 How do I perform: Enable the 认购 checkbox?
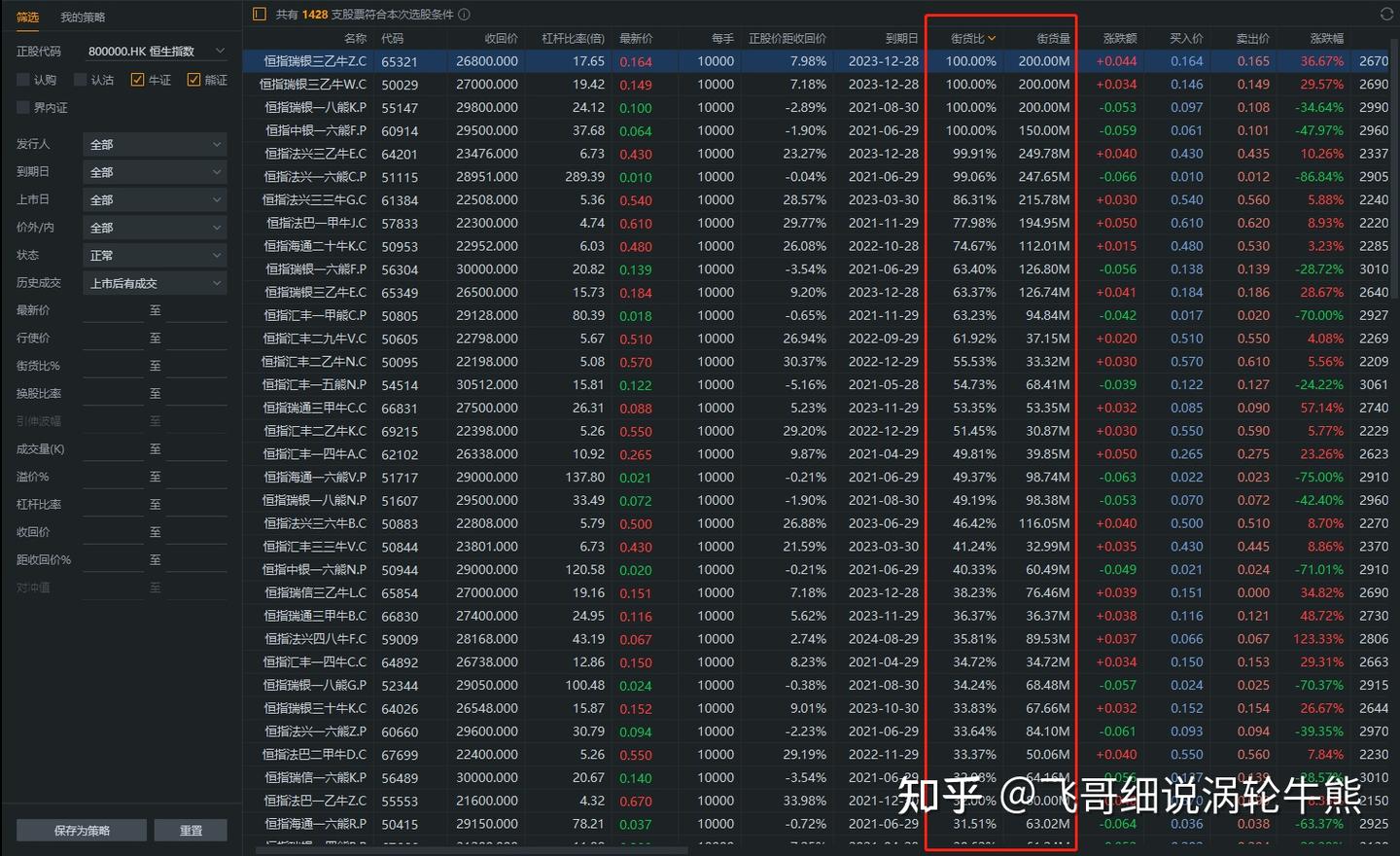[x=23, y=79]
